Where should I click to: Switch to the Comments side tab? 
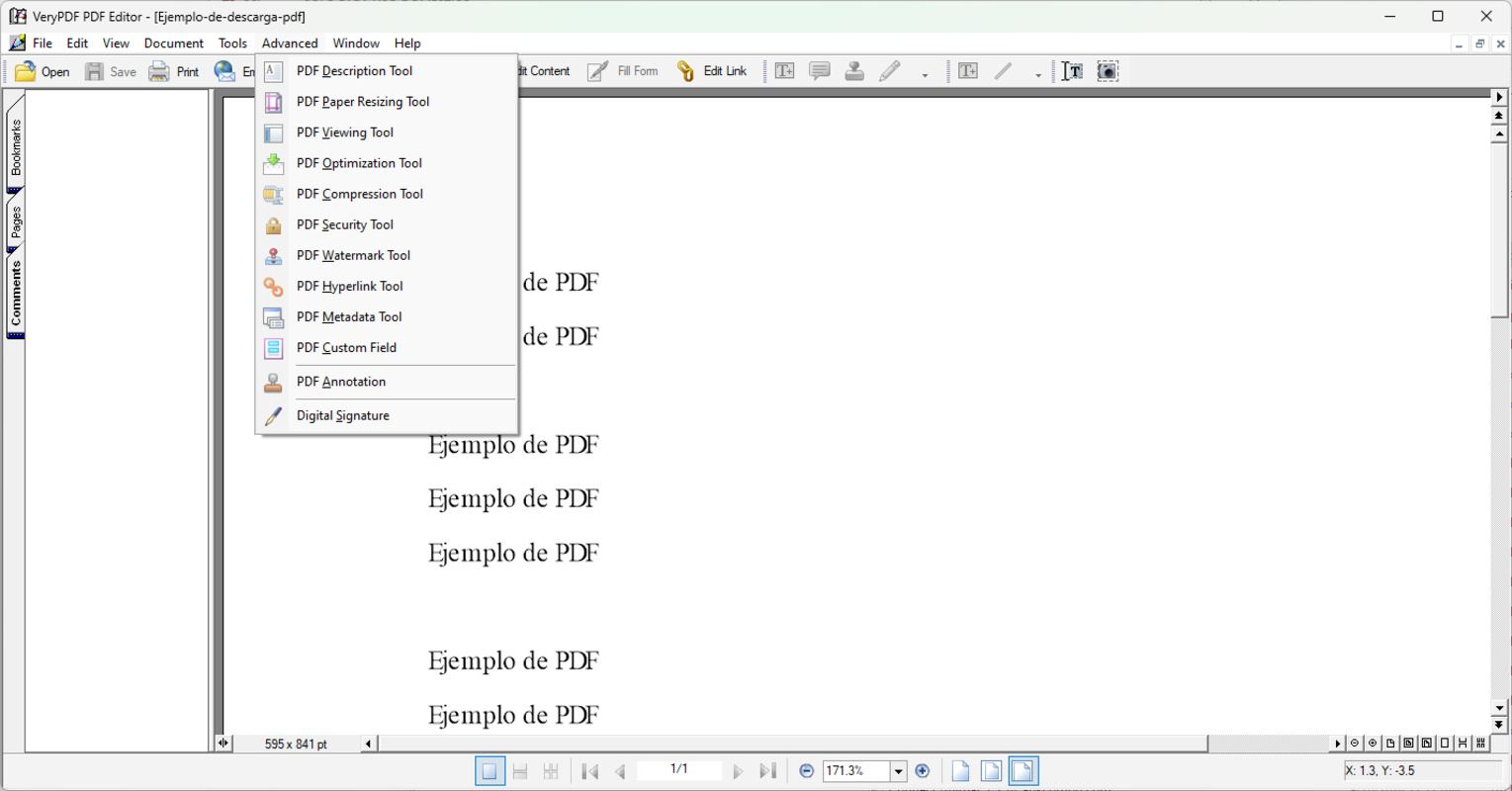pos(15,293)
